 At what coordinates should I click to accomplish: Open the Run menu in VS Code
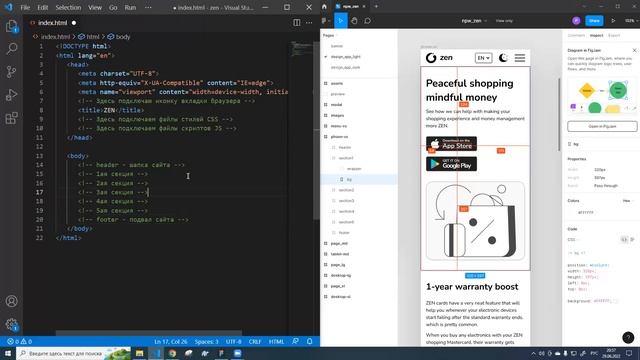click(130, 7)
